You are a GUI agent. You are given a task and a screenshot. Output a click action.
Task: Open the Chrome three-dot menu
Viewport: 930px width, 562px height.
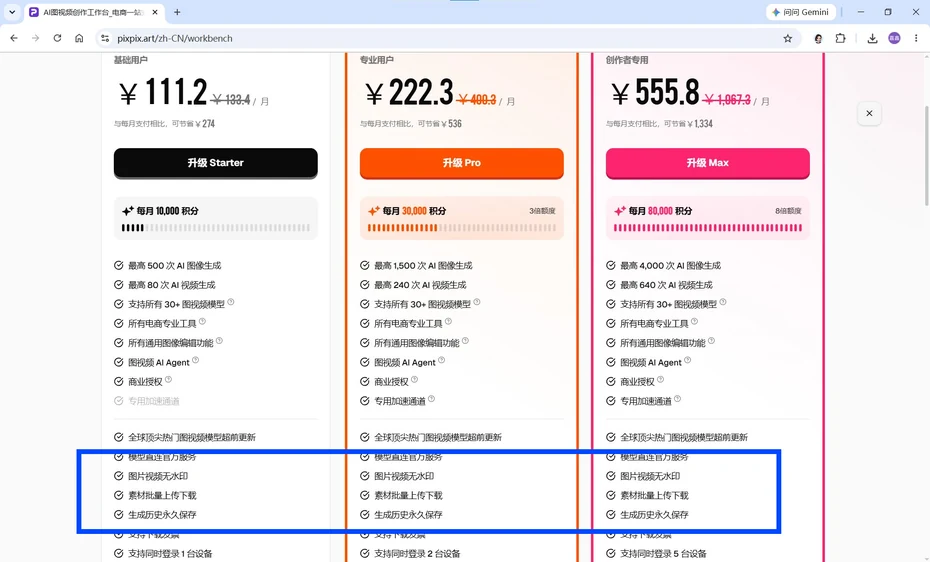[x=916, y=38]
